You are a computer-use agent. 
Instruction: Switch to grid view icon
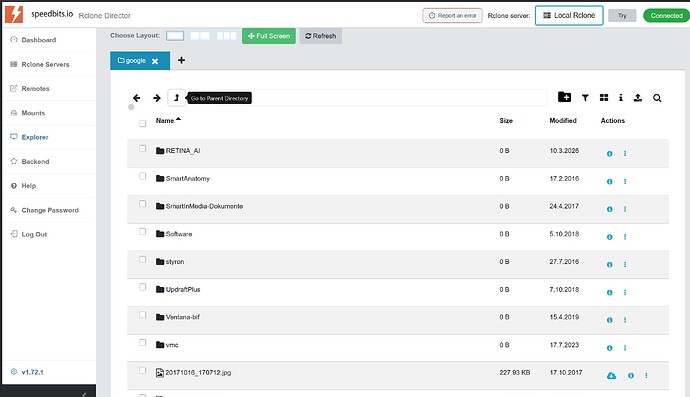[604, 98]
